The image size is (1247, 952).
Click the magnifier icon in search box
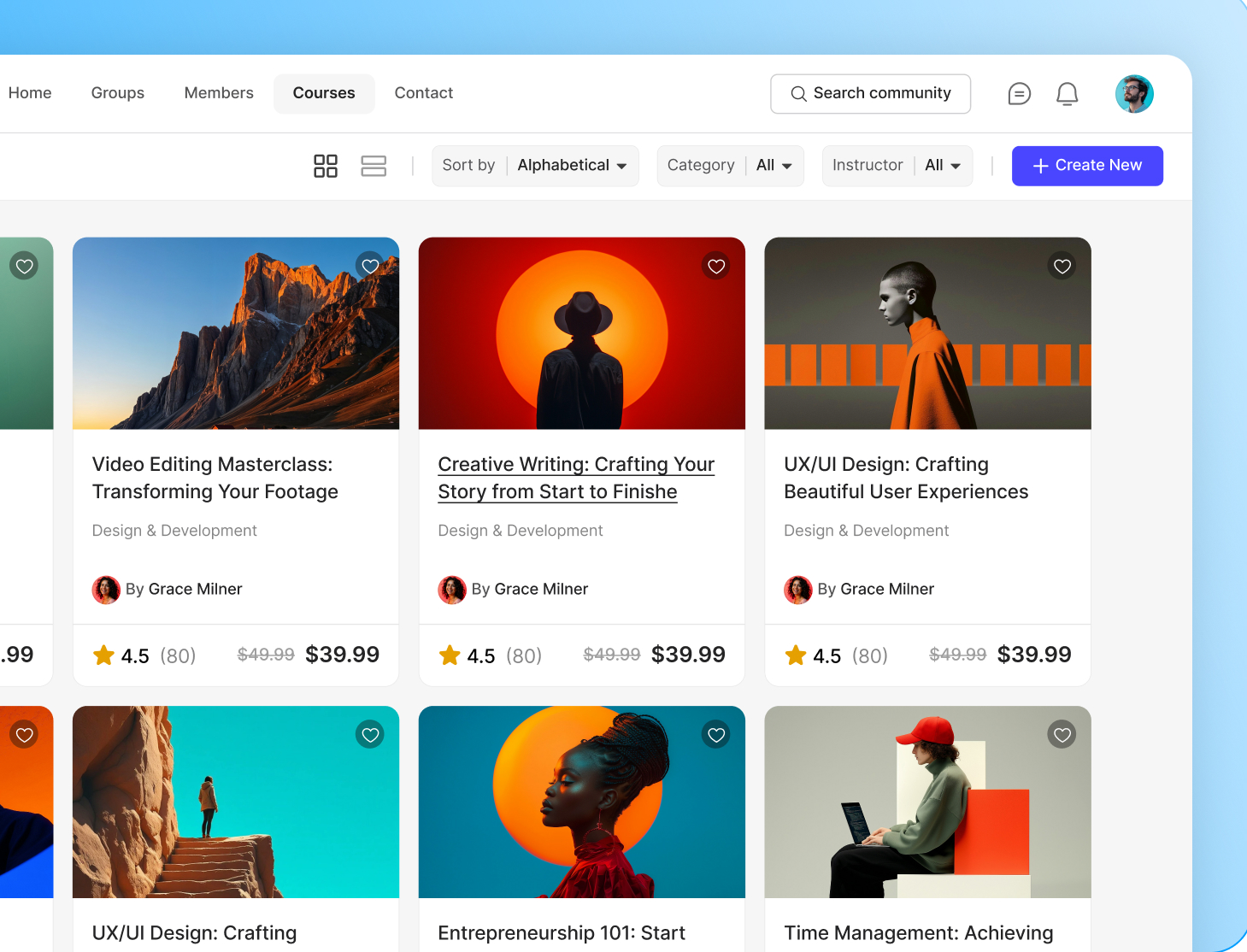pos(798,94)
